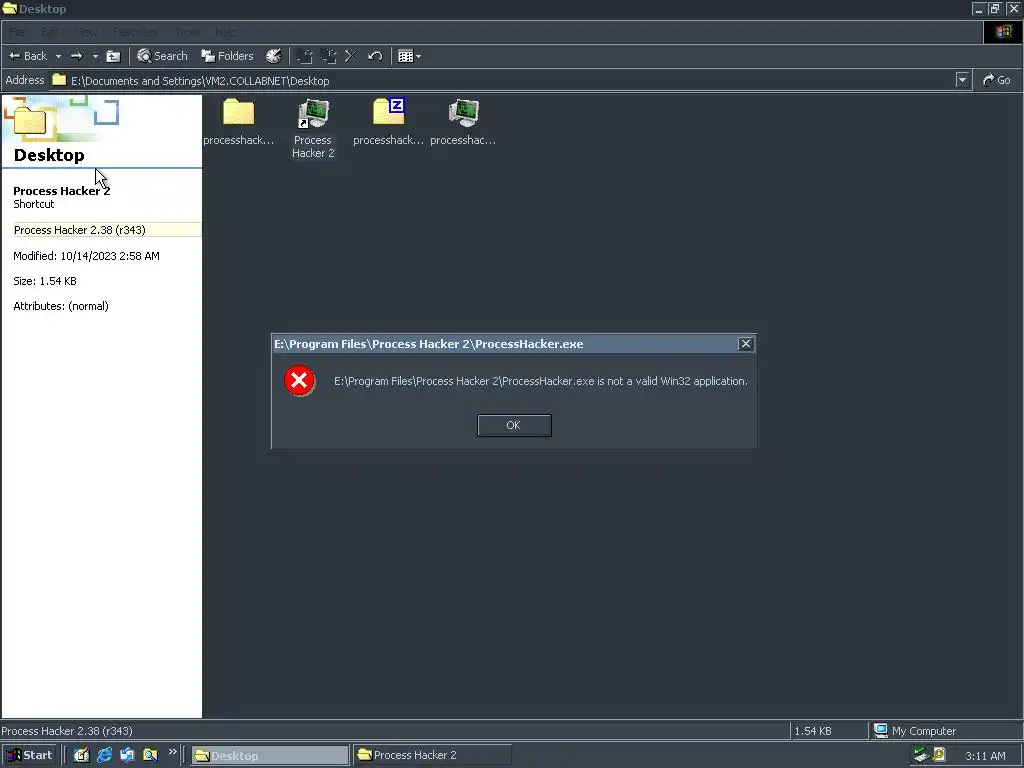Go up one folder level icon
Screen dimensions: 1024x768
113,56
